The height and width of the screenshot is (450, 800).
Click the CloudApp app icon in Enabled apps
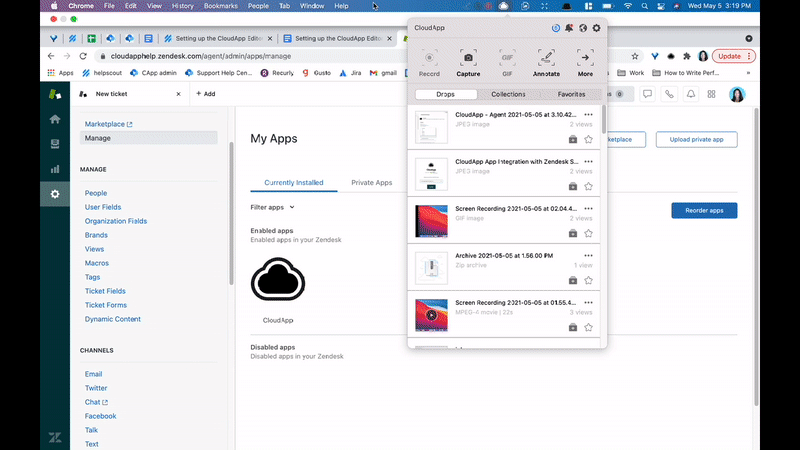(278, 279)
